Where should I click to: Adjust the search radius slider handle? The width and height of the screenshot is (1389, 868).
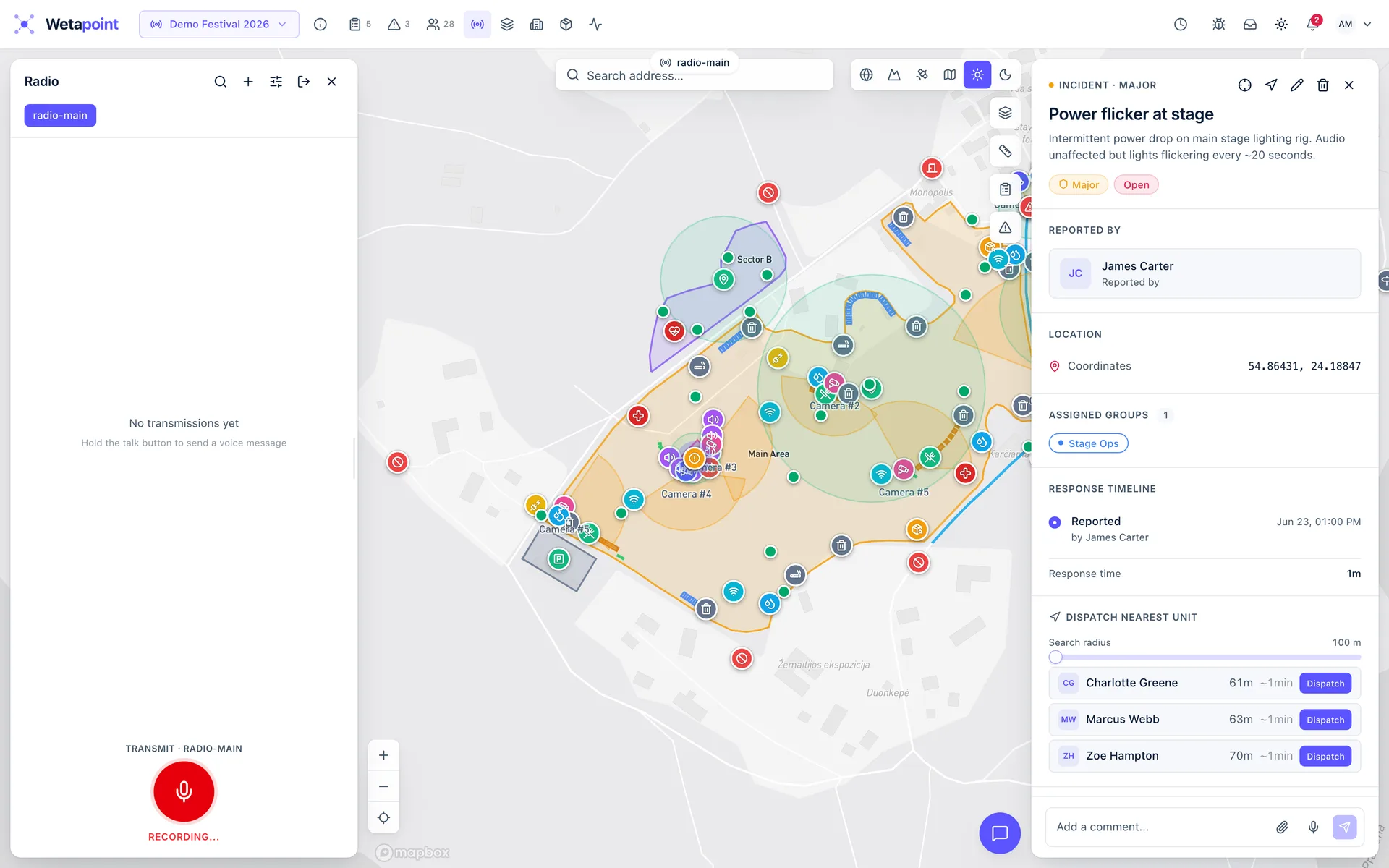click(1055, 658)
